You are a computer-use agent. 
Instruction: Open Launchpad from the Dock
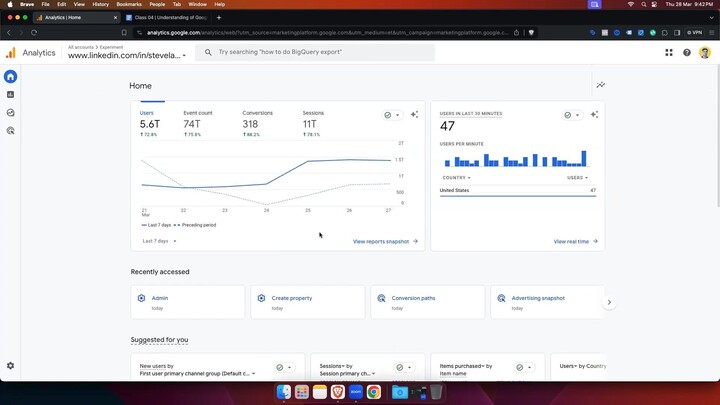pyautogui.click(x=302, y=392)
